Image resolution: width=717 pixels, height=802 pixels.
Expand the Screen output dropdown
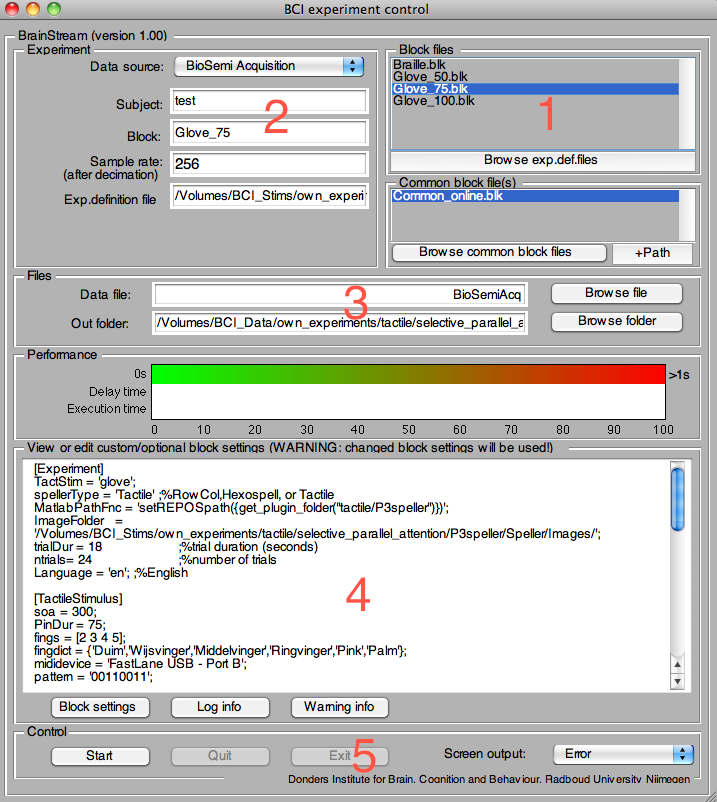click(622, 754)
